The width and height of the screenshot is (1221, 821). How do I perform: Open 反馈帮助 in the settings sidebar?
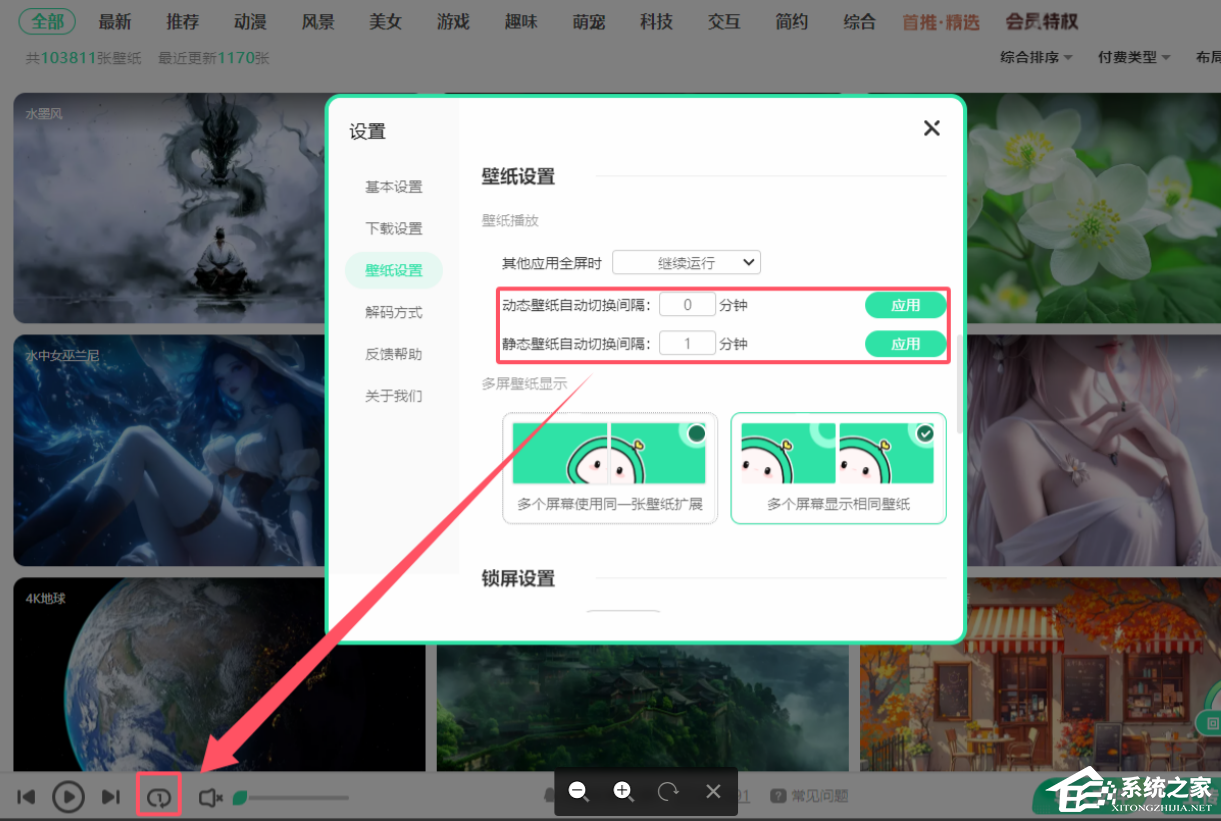coord(394,355)
